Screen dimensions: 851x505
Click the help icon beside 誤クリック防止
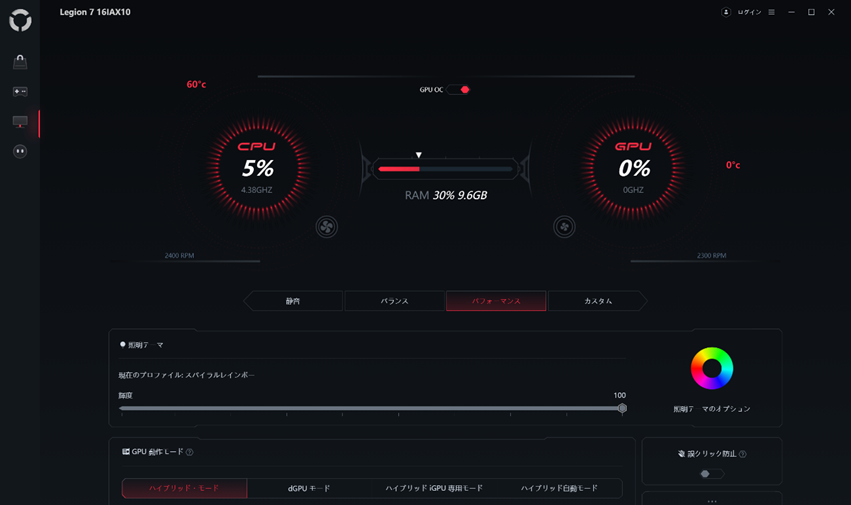coord(742,454)
